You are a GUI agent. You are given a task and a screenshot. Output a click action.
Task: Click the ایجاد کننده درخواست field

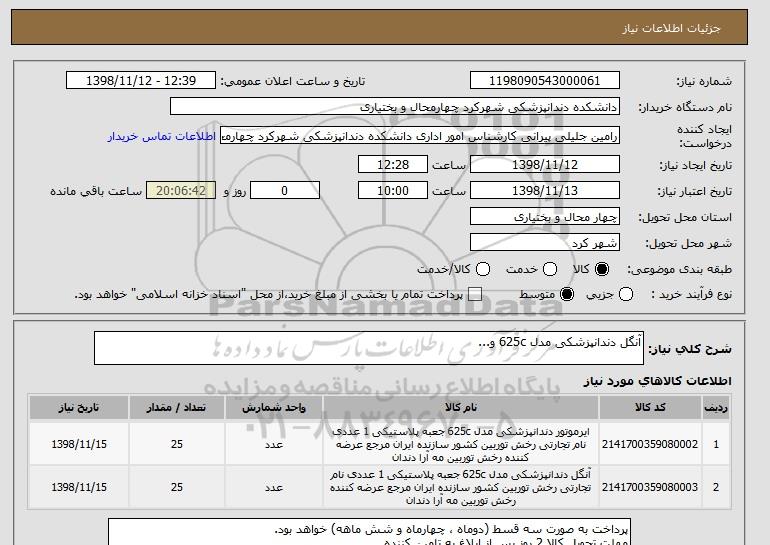(420, 136)
